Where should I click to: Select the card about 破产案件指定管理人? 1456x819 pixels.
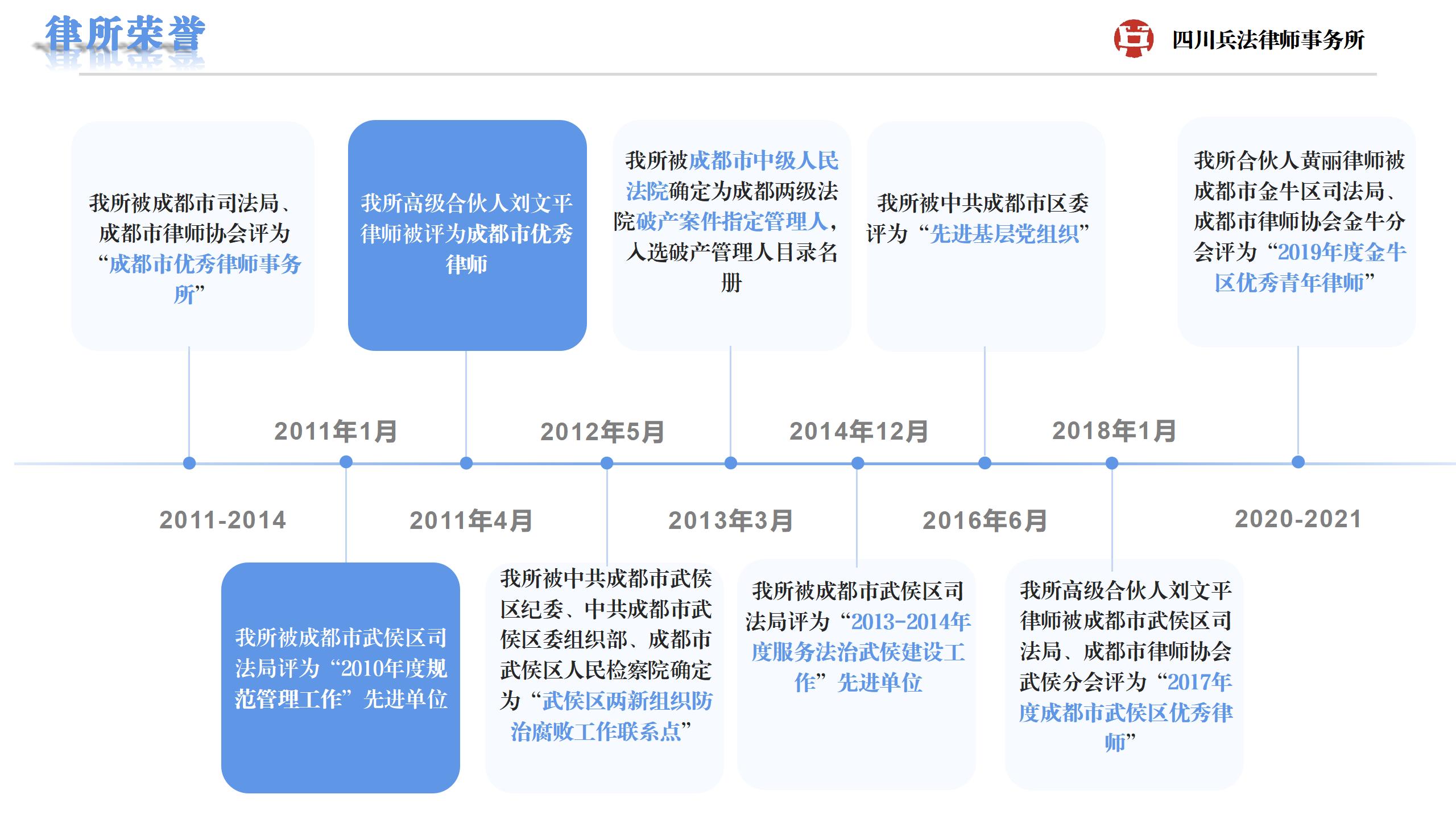coord(731,235)
